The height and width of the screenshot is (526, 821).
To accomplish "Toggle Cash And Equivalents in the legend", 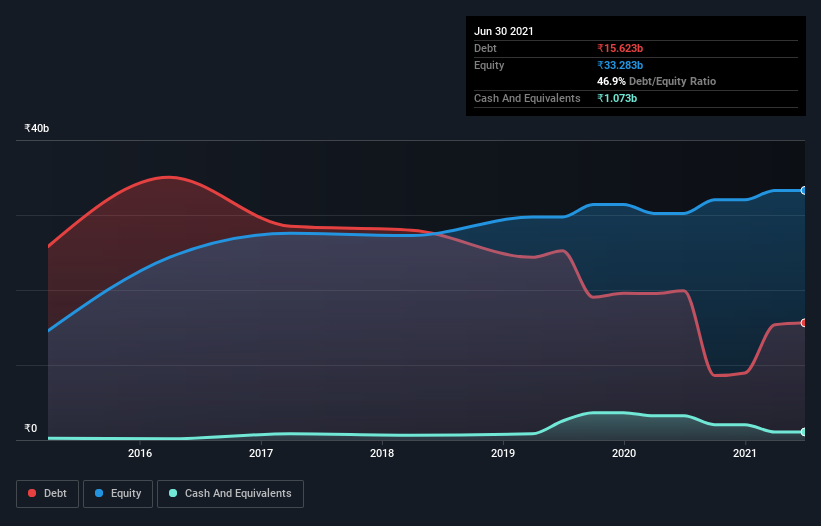I will (230, 494).
